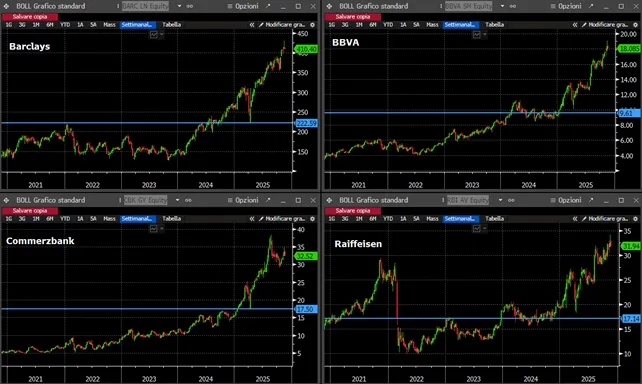Select the 1M range in the BBVA panel
Image resolution: width=642 pixels, height=384 pixels.
359,25
